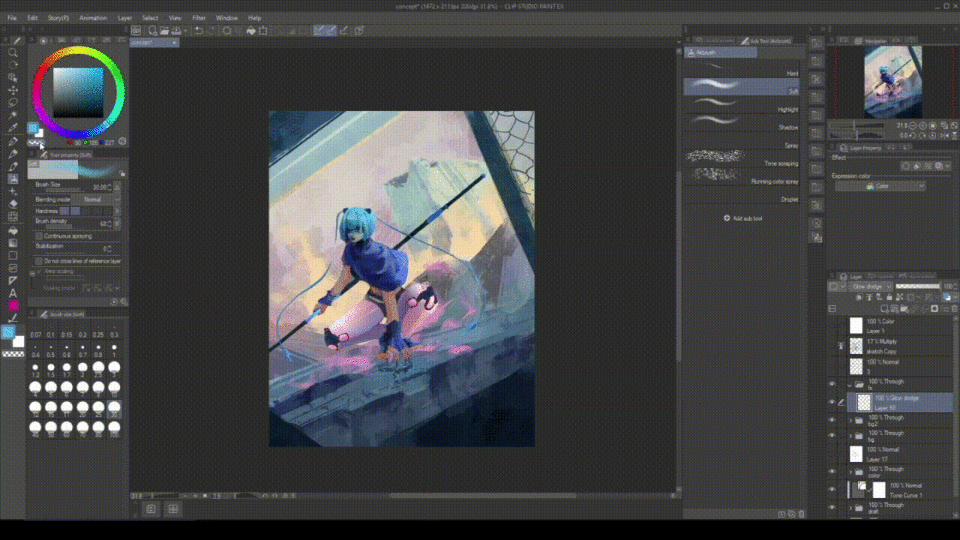Click Zoom out in Navigator panel

tap(913, 126)
